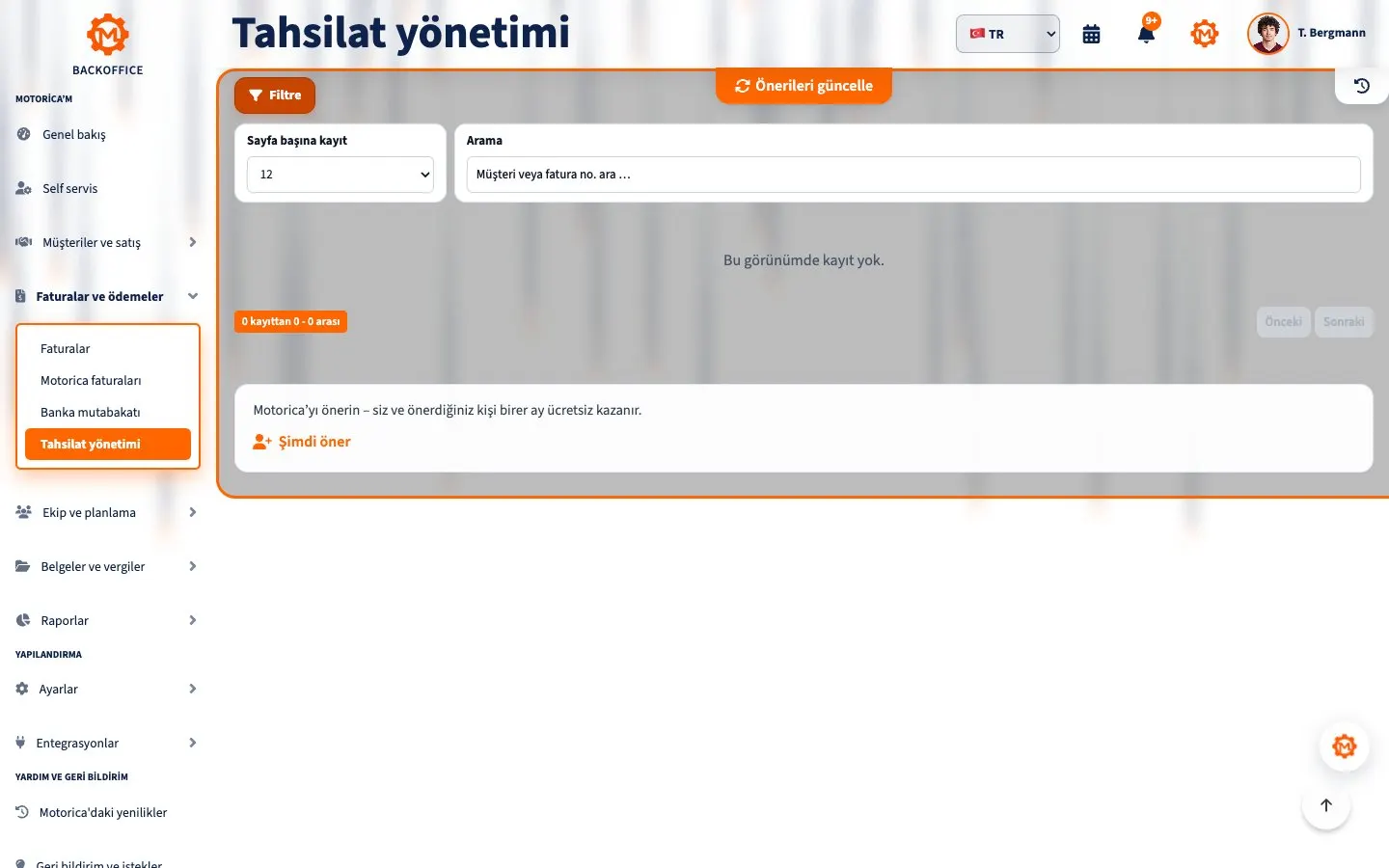Click the Müşteriler ve satış handshake icon
1389x868 pixels.
coord(24,242)
